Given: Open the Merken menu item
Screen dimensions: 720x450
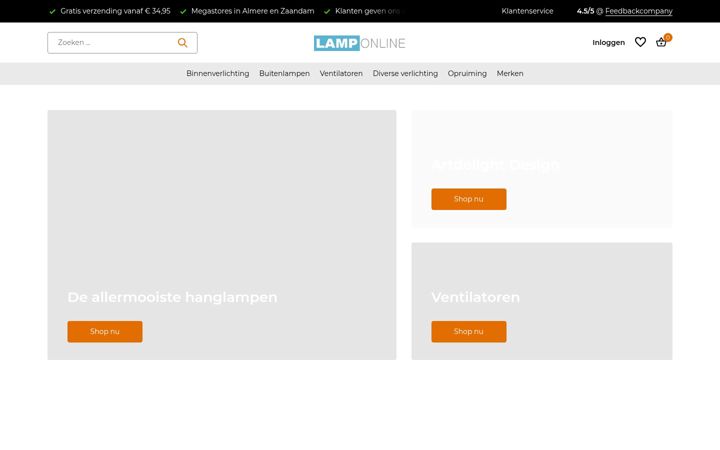Looking at the screenshot, I should [510, 73].
